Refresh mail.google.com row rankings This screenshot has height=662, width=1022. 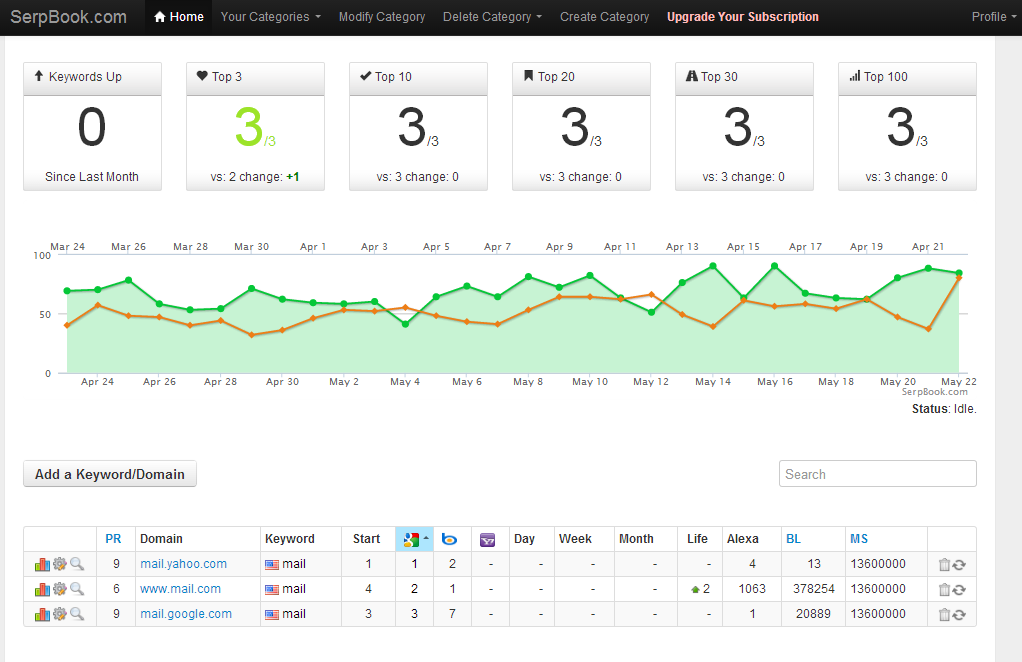pyautogui.click(x=959, y=614)
